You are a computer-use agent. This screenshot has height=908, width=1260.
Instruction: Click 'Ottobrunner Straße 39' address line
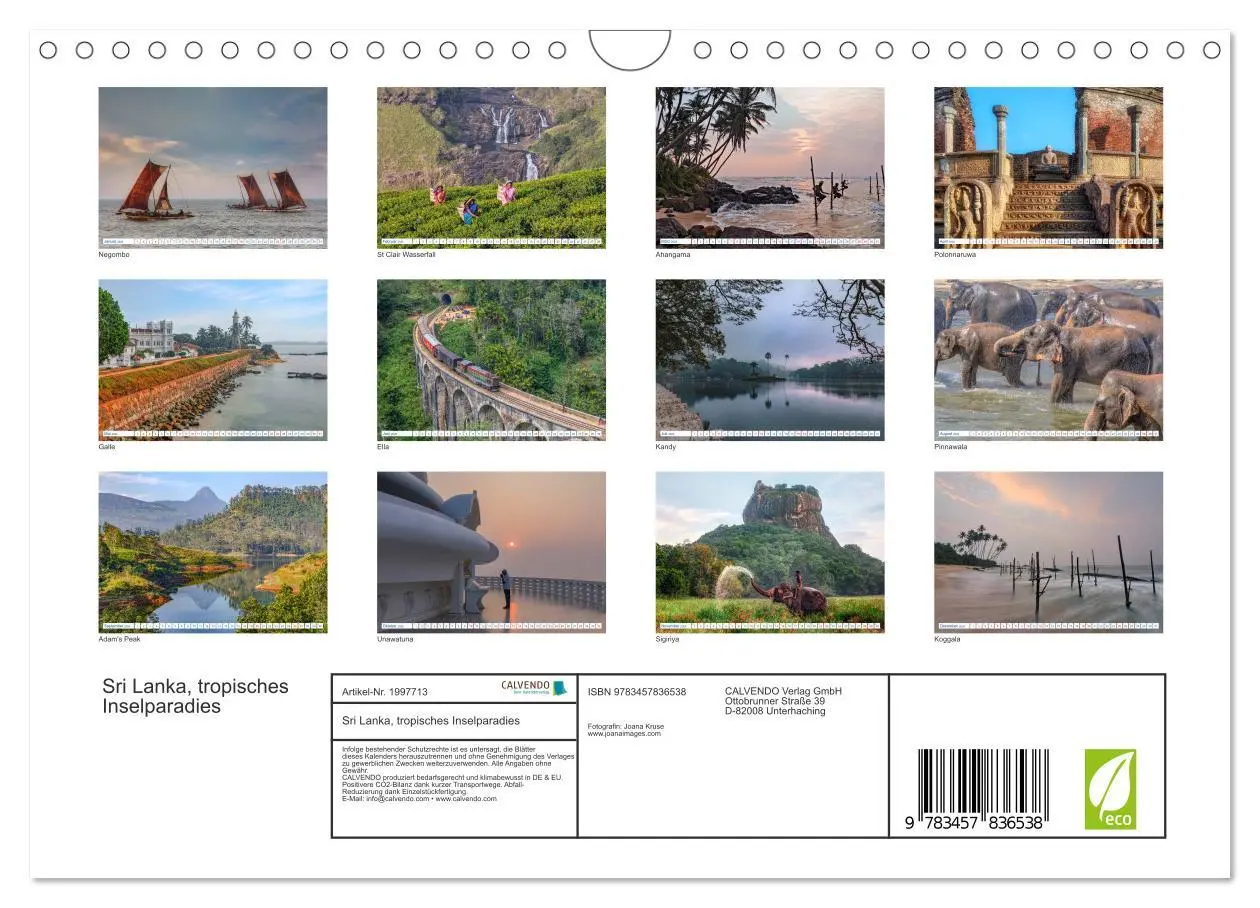click(x=775, y=701)
